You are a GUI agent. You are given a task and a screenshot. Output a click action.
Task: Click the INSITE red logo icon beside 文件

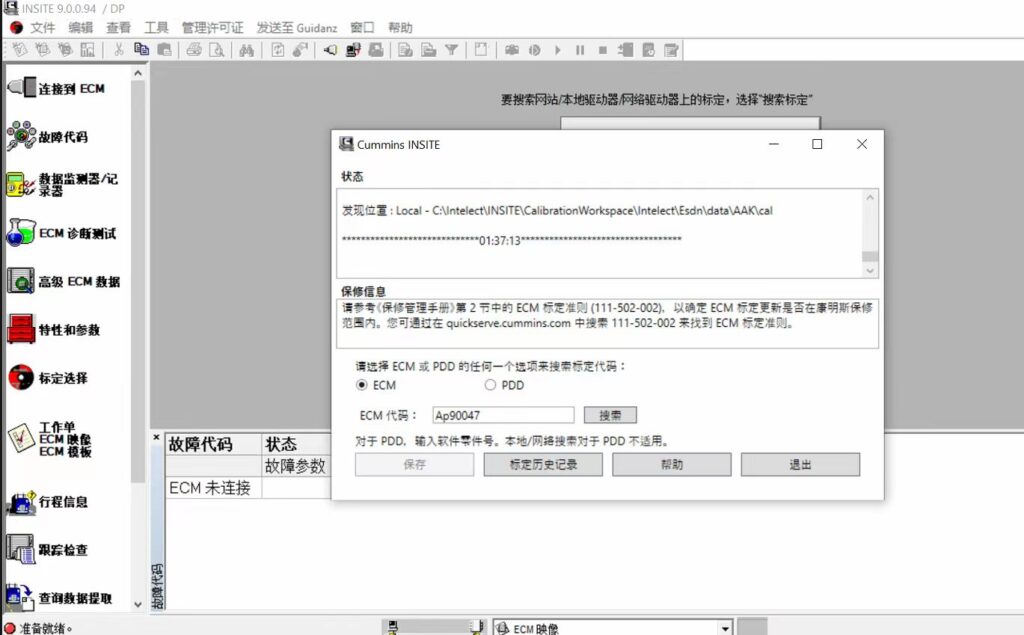coord(16,27)
